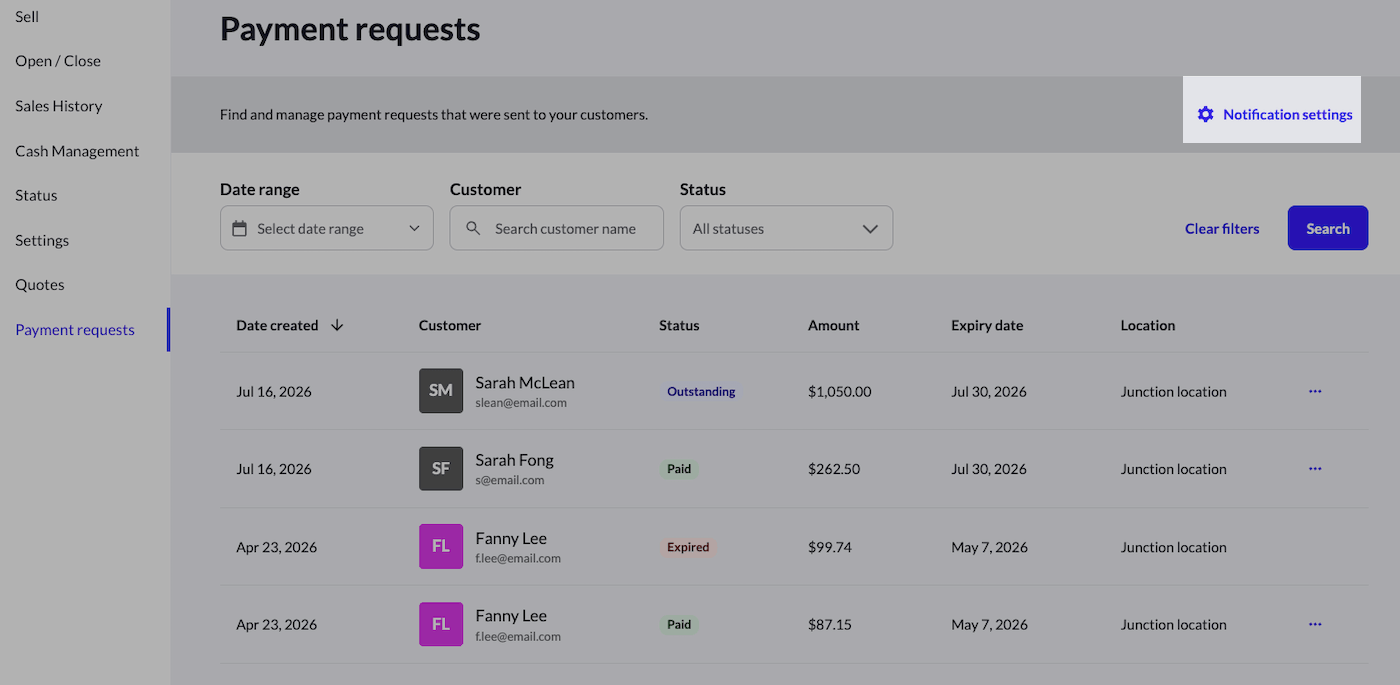Open the Open / Close sidebar item
1400x685 pixels.
pos(58,61)
